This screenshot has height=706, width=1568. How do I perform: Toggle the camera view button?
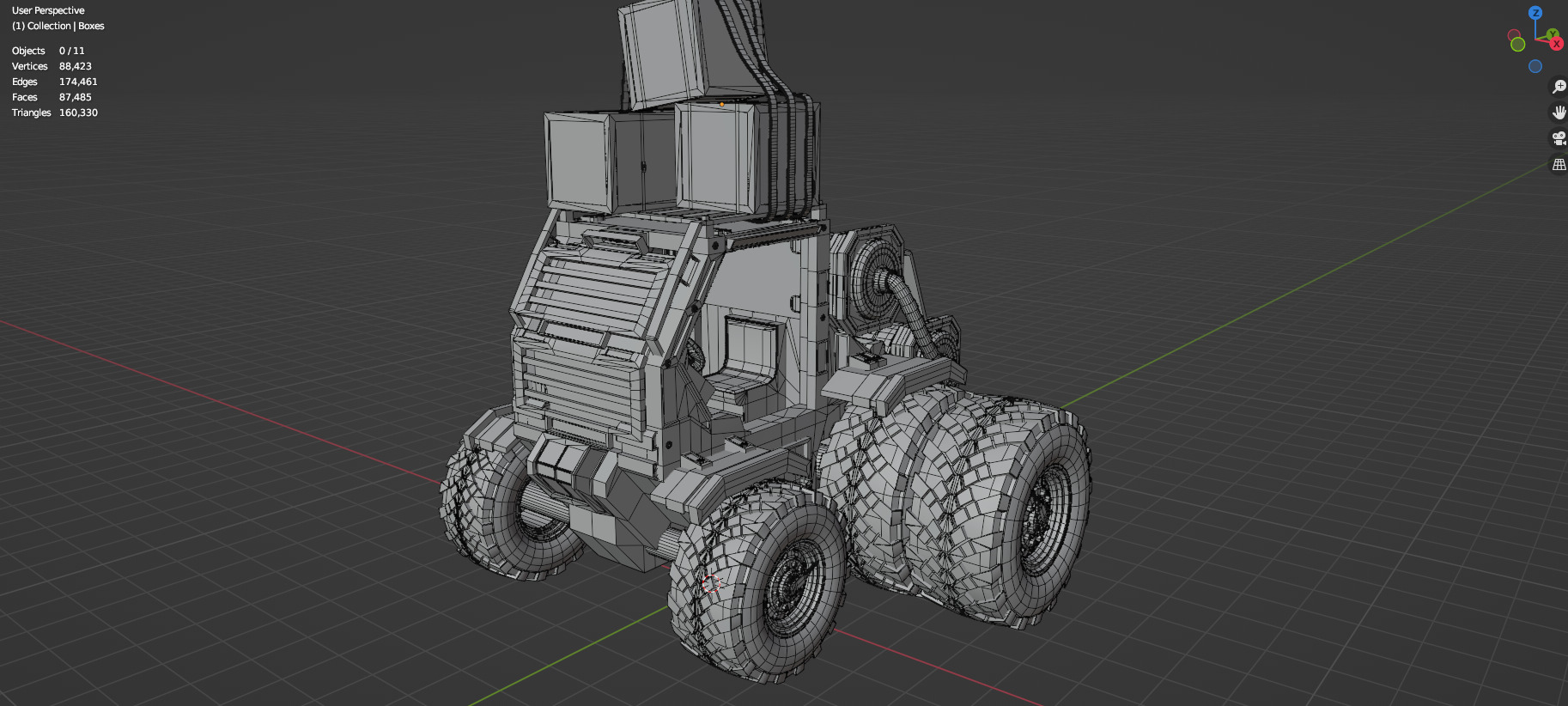click(1559, 138)
